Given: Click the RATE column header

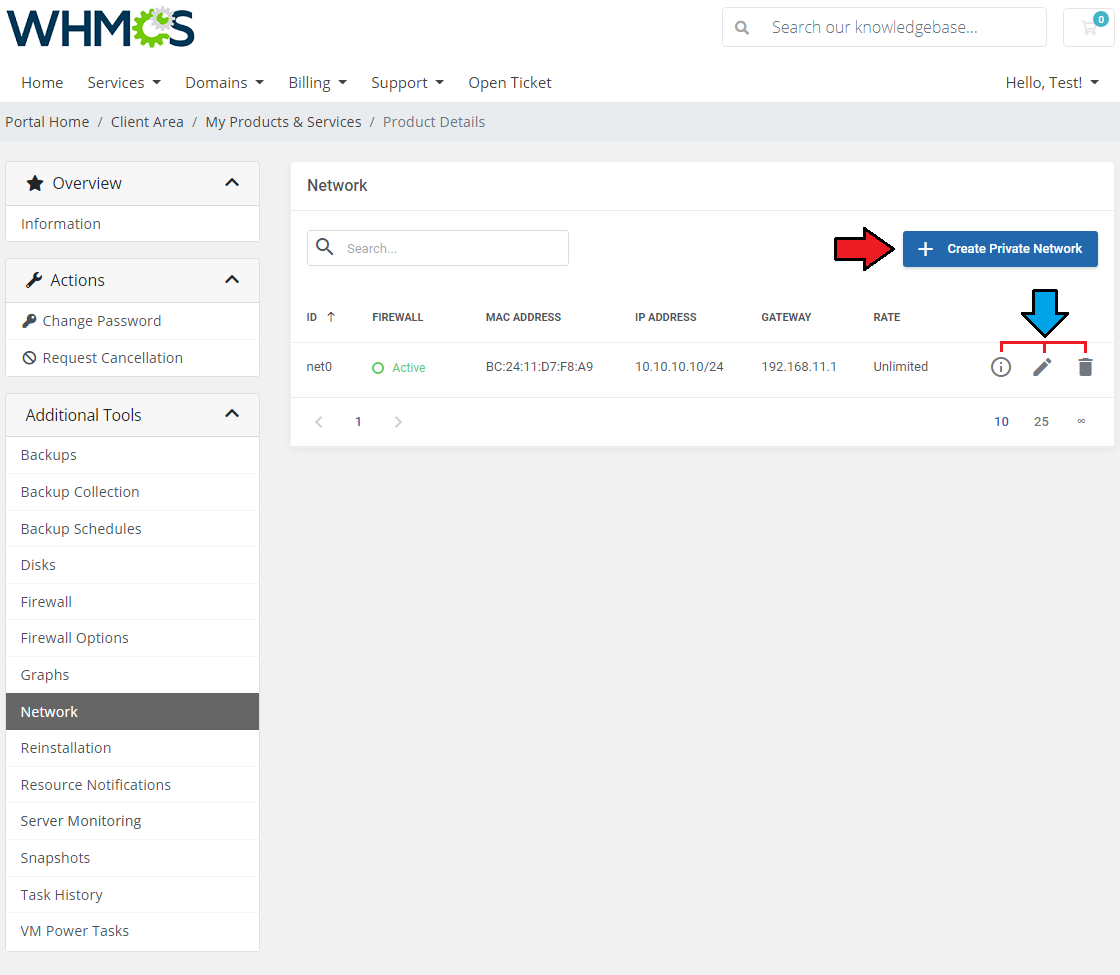Looking at the screenshot, I should pyautogui.click(x=886, y=317).
